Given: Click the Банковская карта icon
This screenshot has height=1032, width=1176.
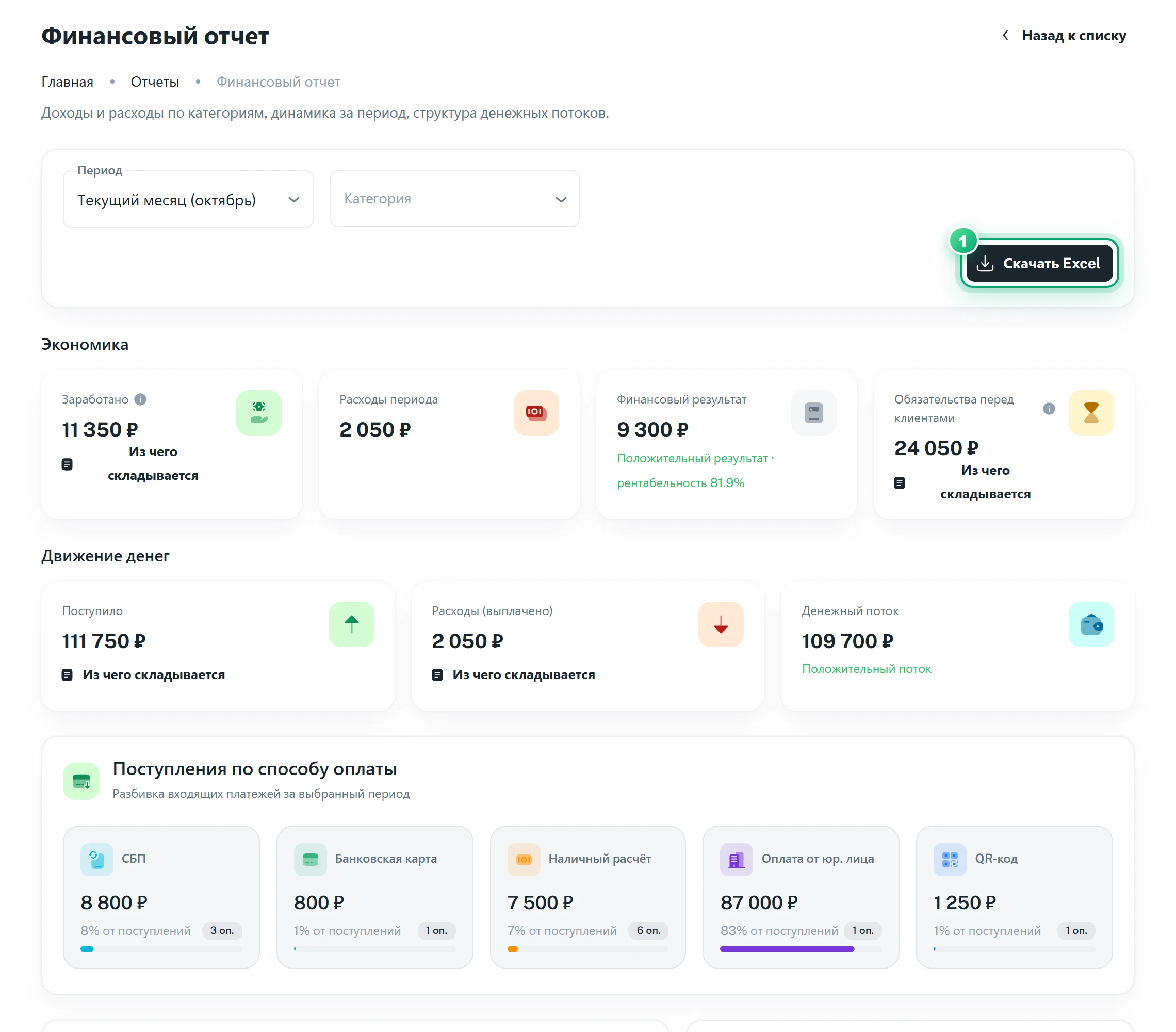Looking at the screenshot, I should coord(310,859).
